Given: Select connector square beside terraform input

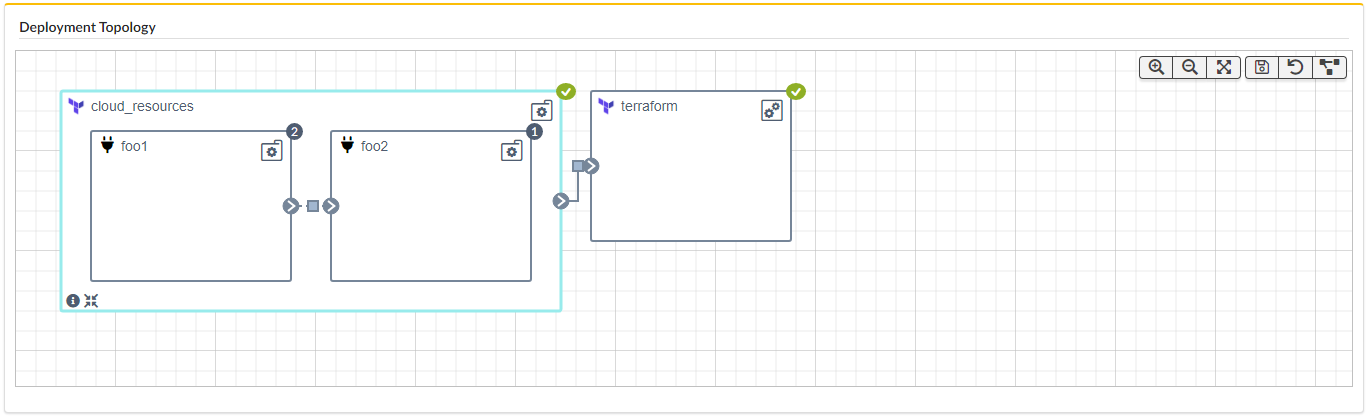Looking at the screenshot, I should (577, 166).
